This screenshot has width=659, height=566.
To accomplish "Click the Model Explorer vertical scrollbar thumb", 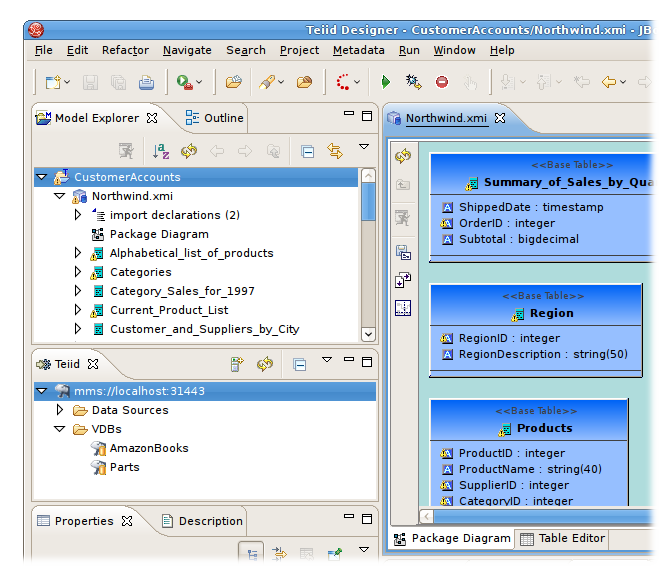I will tap(368, 201).
